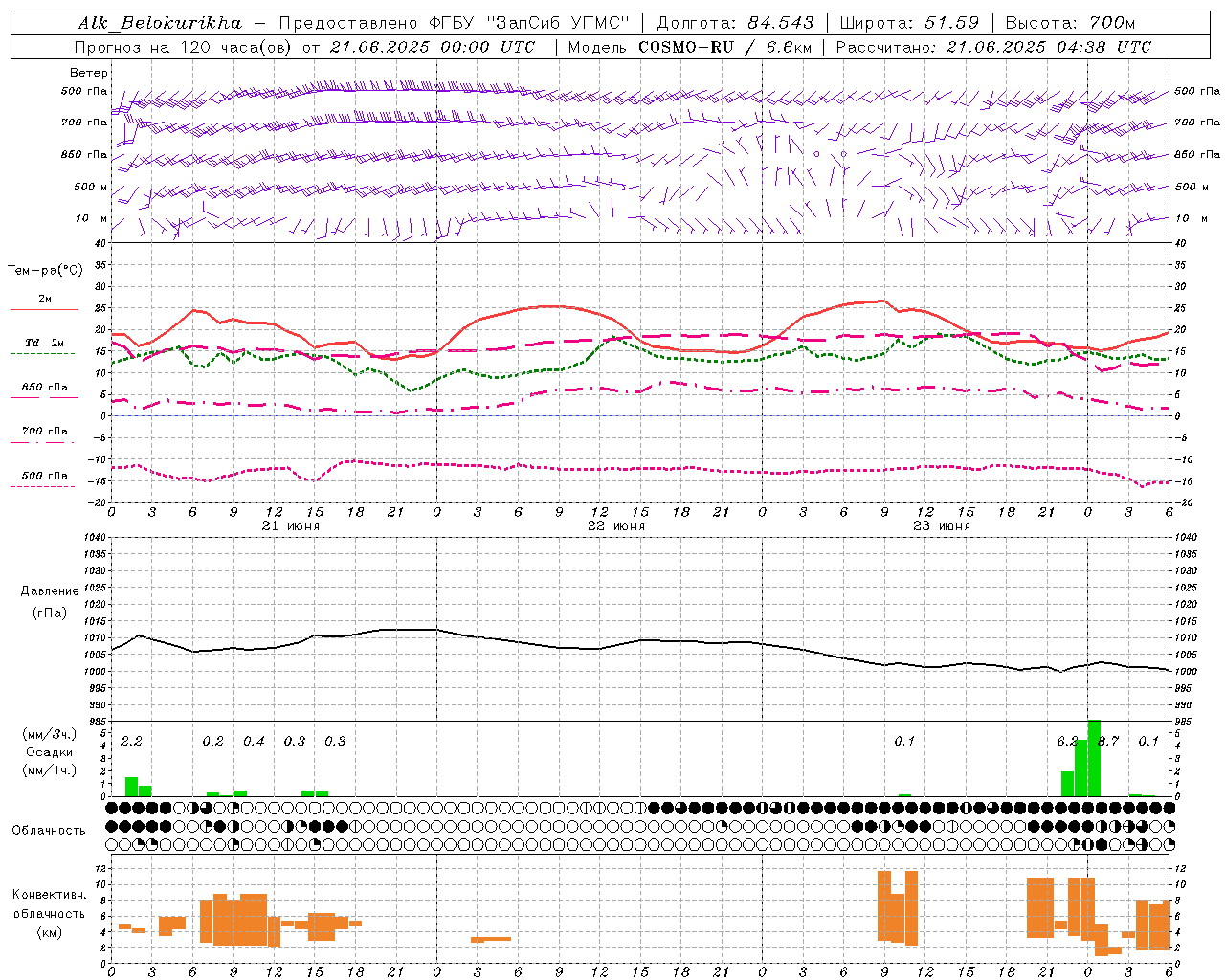Select the 850 гПа label beside the left wind axis
The image size is (1225, 980).
click(x=84, y=154)
